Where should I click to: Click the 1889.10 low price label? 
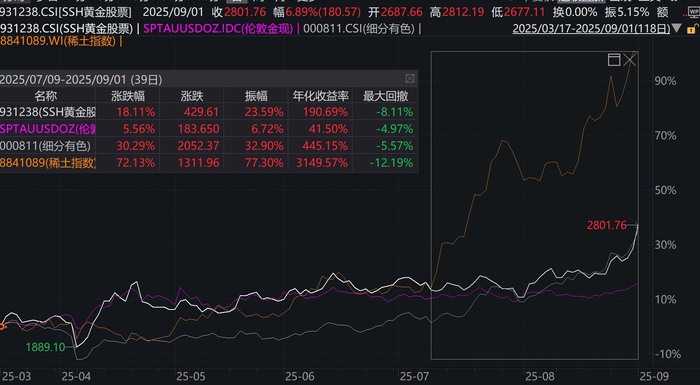(46, 347)
